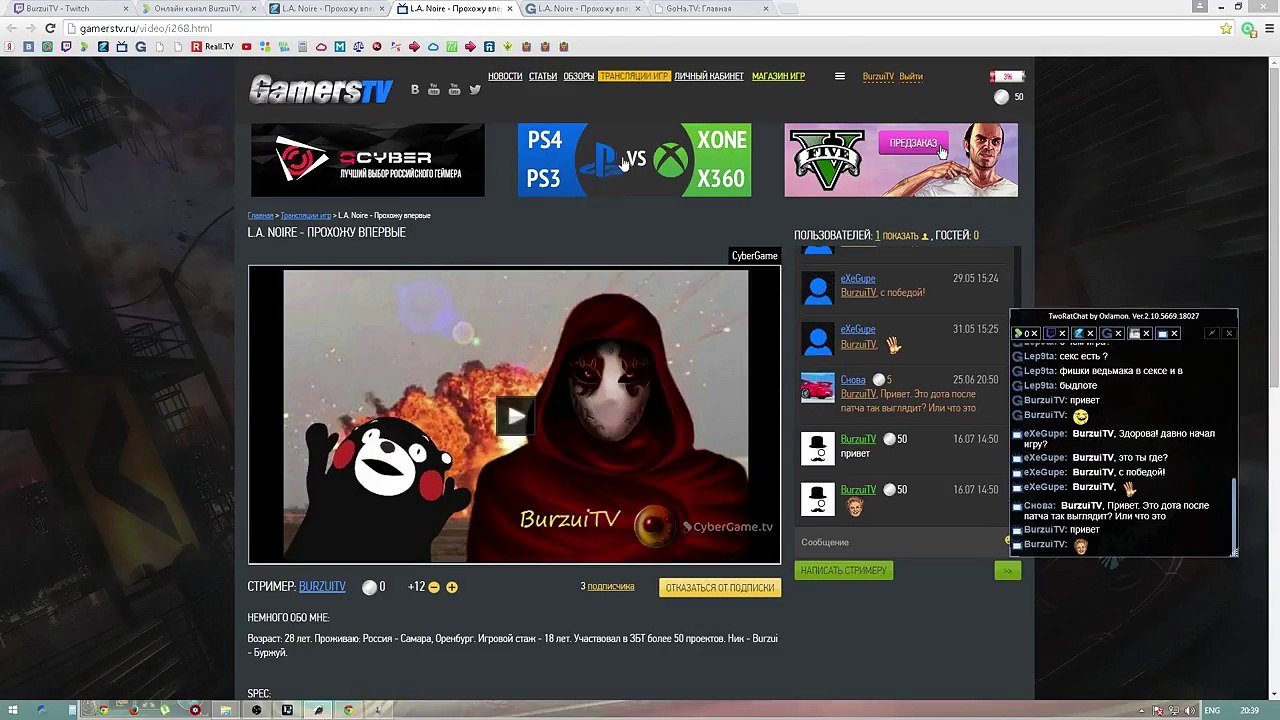Open the ЛИЧНЫЙ КАБИНЕТ menu item
Image resolution: width=1280 pixels, height=720 pixels.
(709, 76)
